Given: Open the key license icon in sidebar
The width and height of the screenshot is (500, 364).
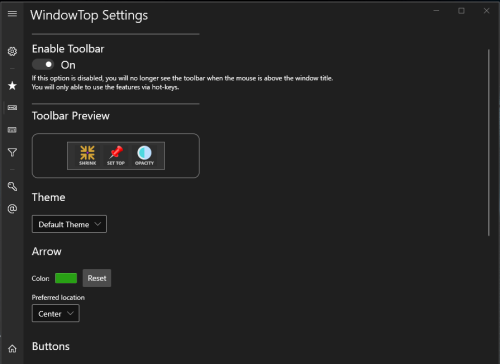Looking at the screenshot, I should (x=12, y=186).
